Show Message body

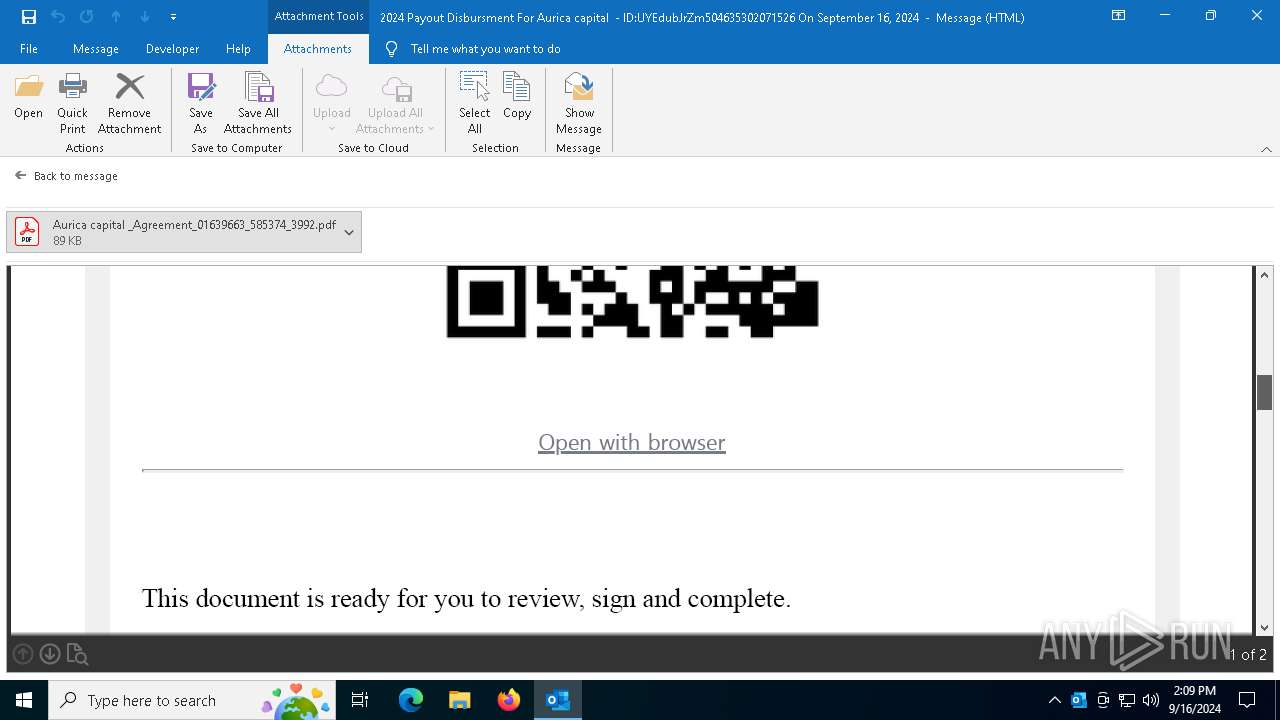[579, 103]
